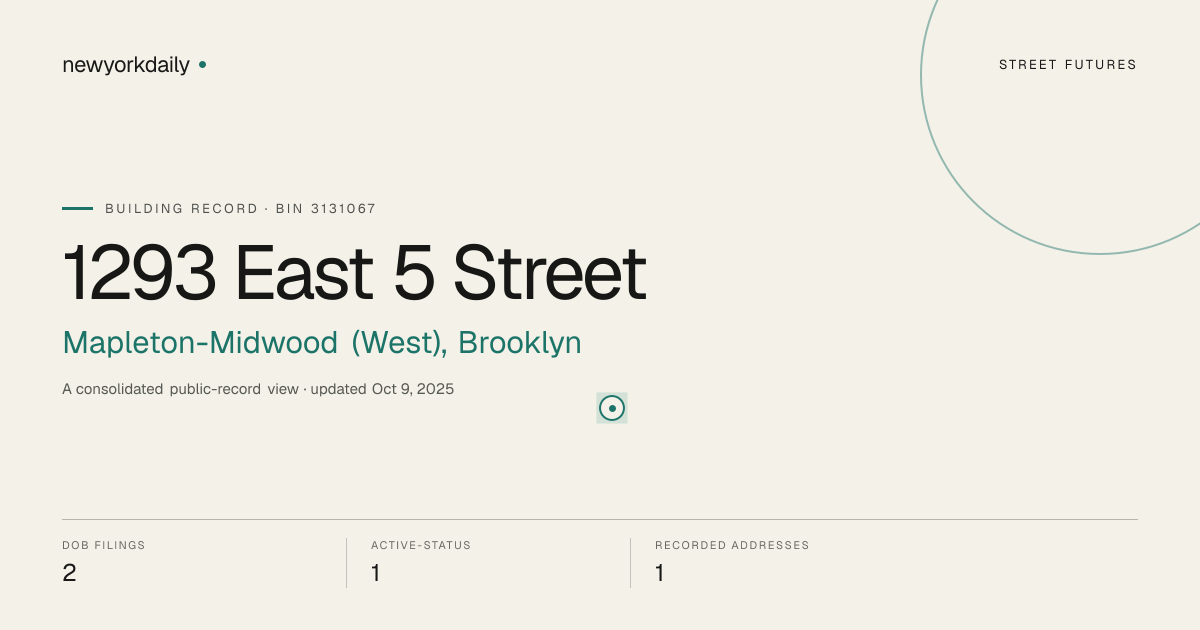This screenshot has width=1200, height=630.
Task: Click the green dot beside newyorkdaily
Action: tap(202, 64)
